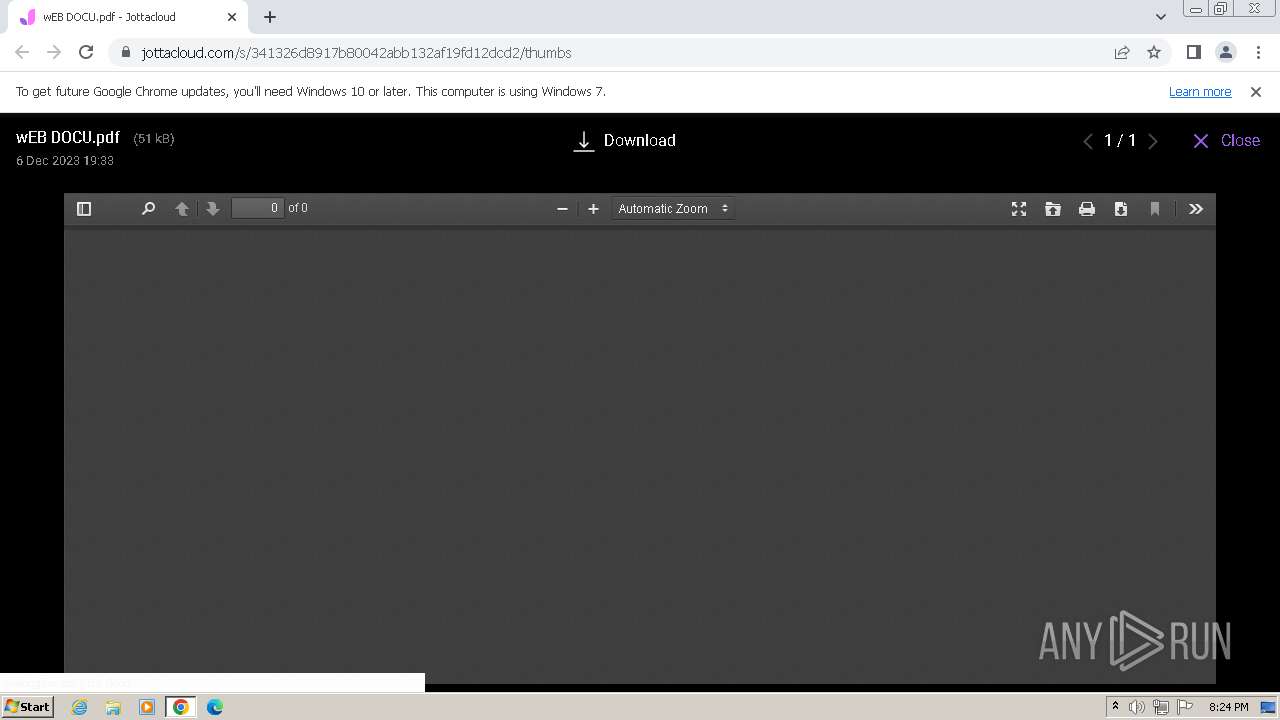Select the wEB DOCU.pdf browser tab

point(128,17)
